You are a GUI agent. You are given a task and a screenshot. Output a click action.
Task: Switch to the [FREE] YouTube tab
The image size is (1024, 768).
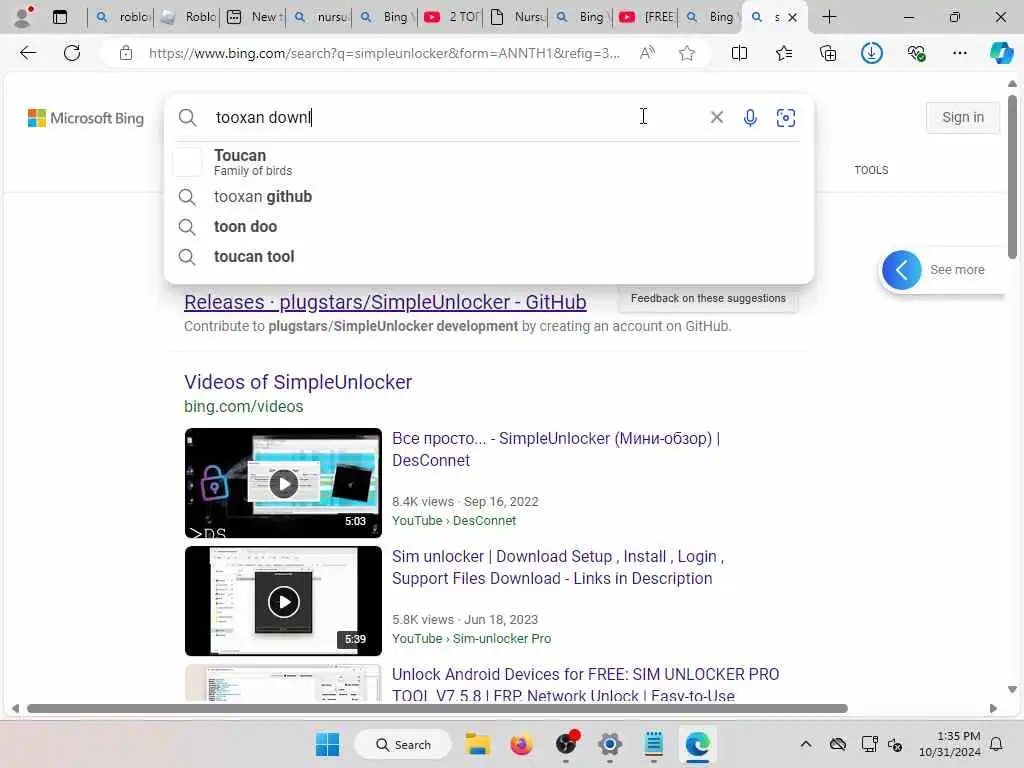tap(646, 17)
